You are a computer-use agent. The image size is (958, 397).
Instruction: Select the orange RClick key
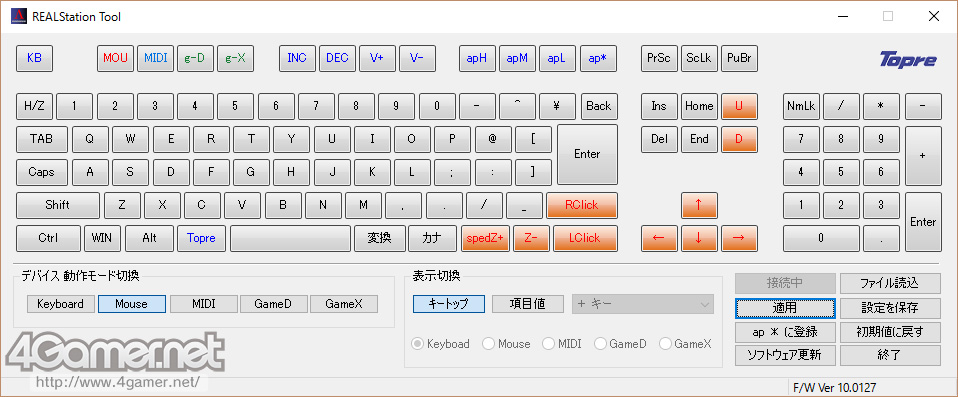(x=582, y=205)
